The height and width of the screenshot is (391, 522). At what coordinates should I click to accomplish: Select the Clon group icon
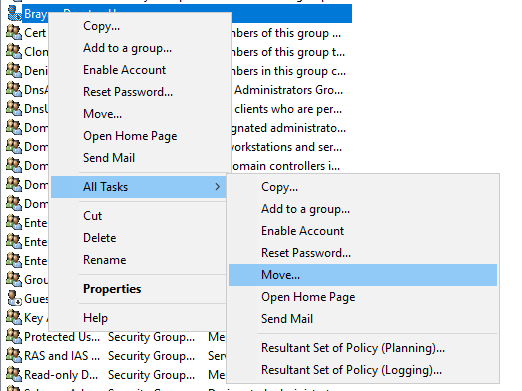14,51
